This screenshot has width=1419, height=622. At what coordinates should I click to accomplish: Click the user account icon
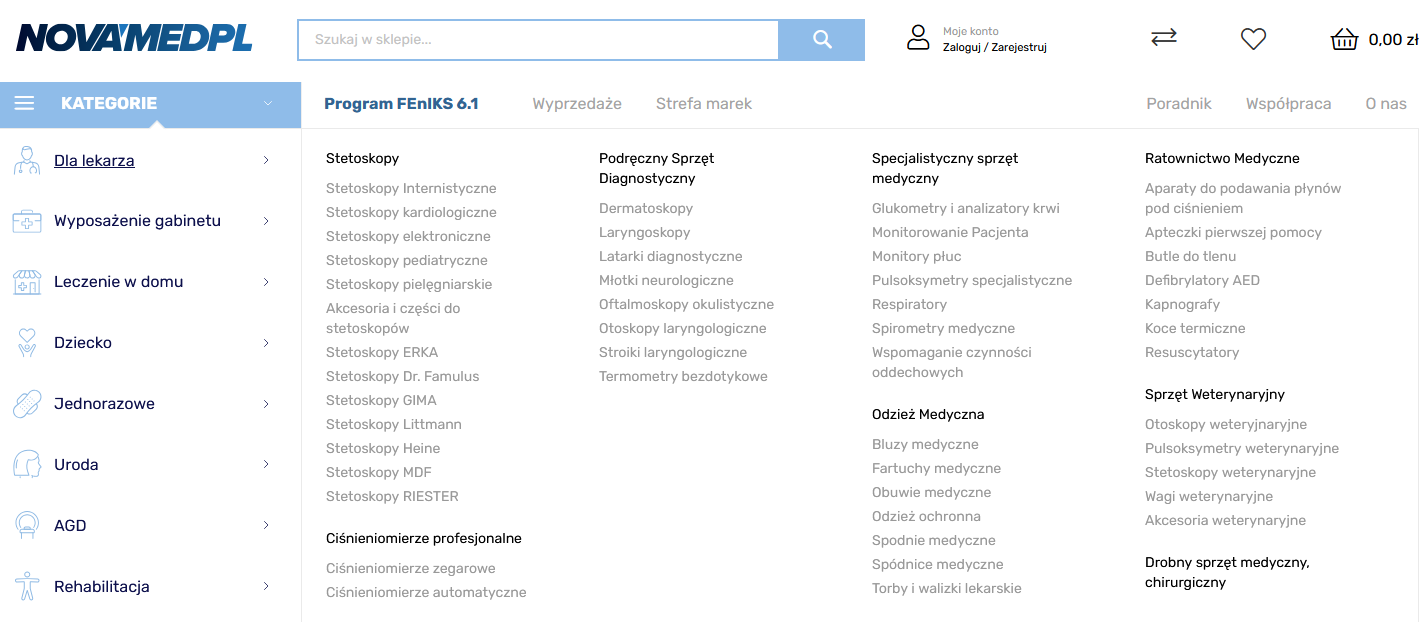tap(918, 38)
